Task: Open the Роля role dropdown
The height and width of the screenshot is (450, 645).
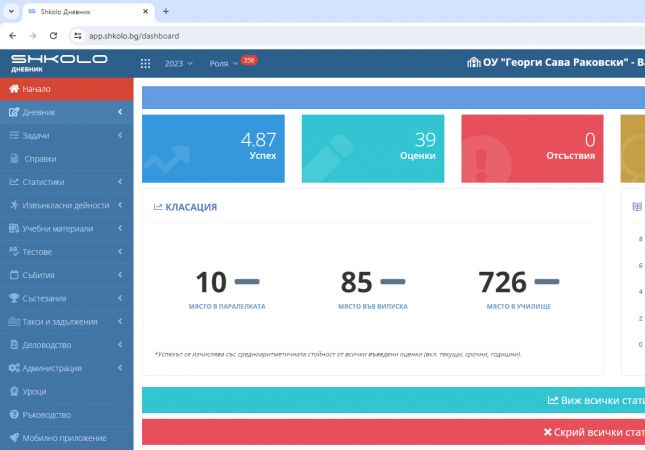Action: coord(223,63)
